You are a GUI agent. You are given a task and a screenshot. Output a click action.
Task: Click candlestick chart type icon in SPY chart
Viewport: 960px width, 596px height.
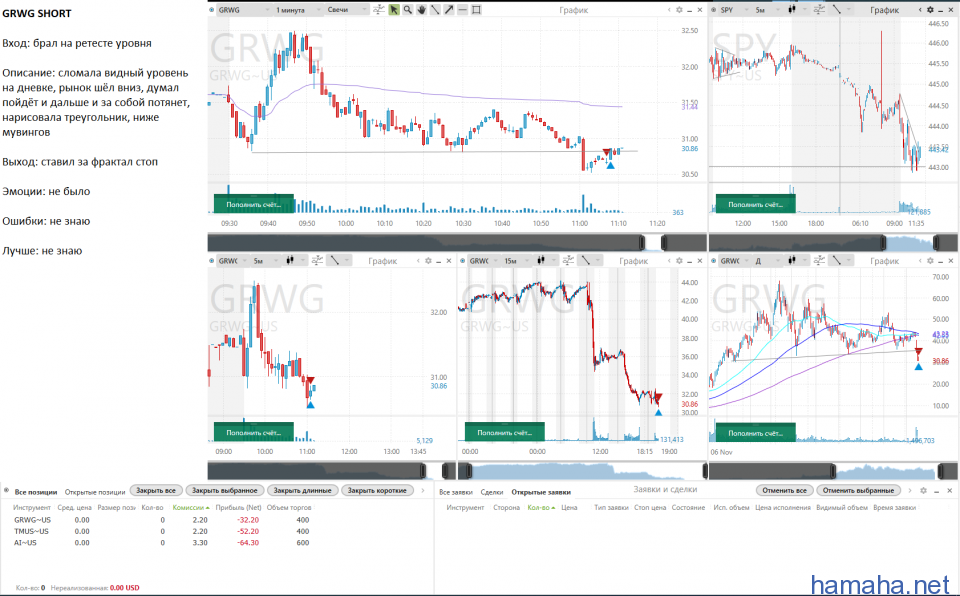792,10
